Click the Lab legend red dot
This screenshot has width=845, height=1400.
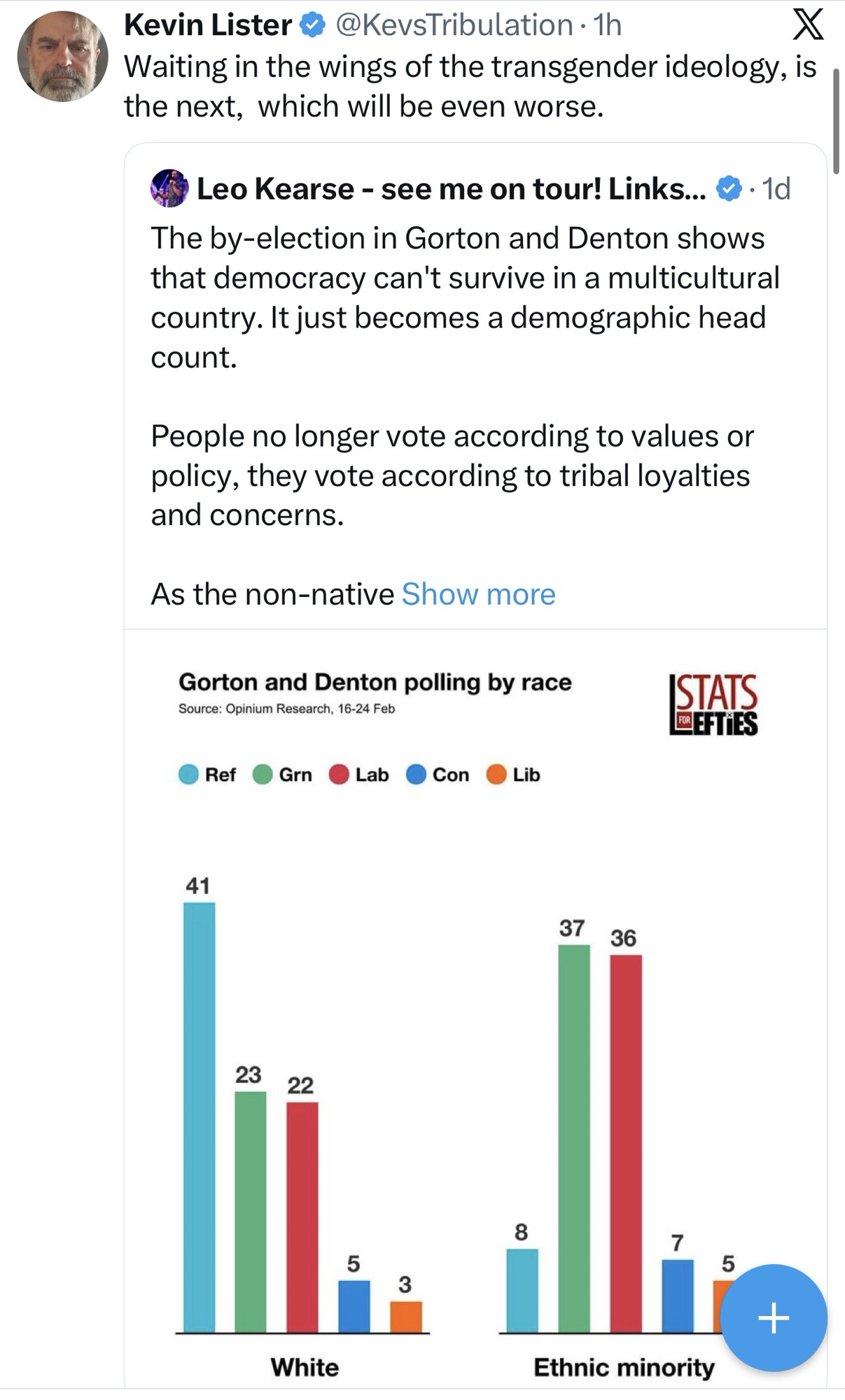coord(339,775)
